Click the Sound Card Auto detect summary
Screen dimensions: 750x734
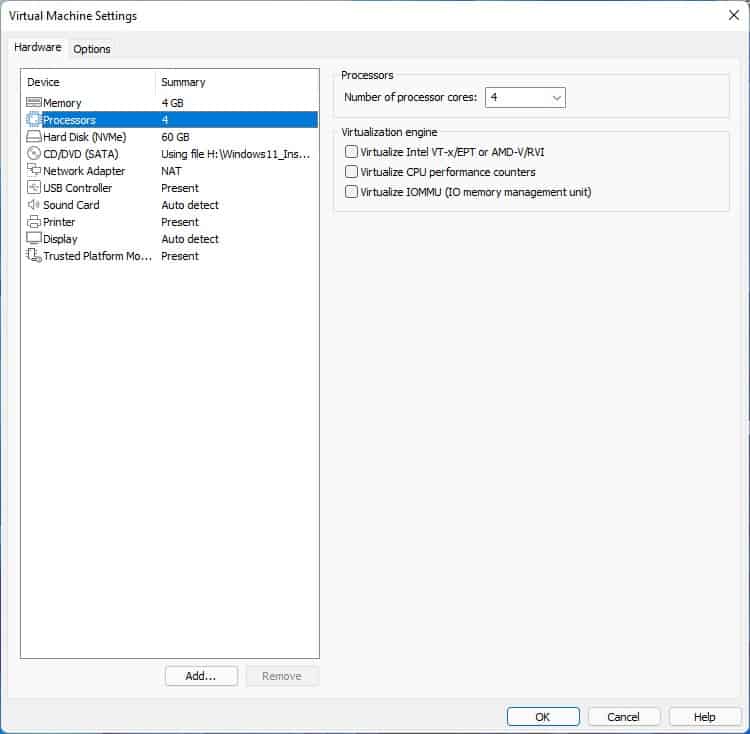(x=190, y=205)
